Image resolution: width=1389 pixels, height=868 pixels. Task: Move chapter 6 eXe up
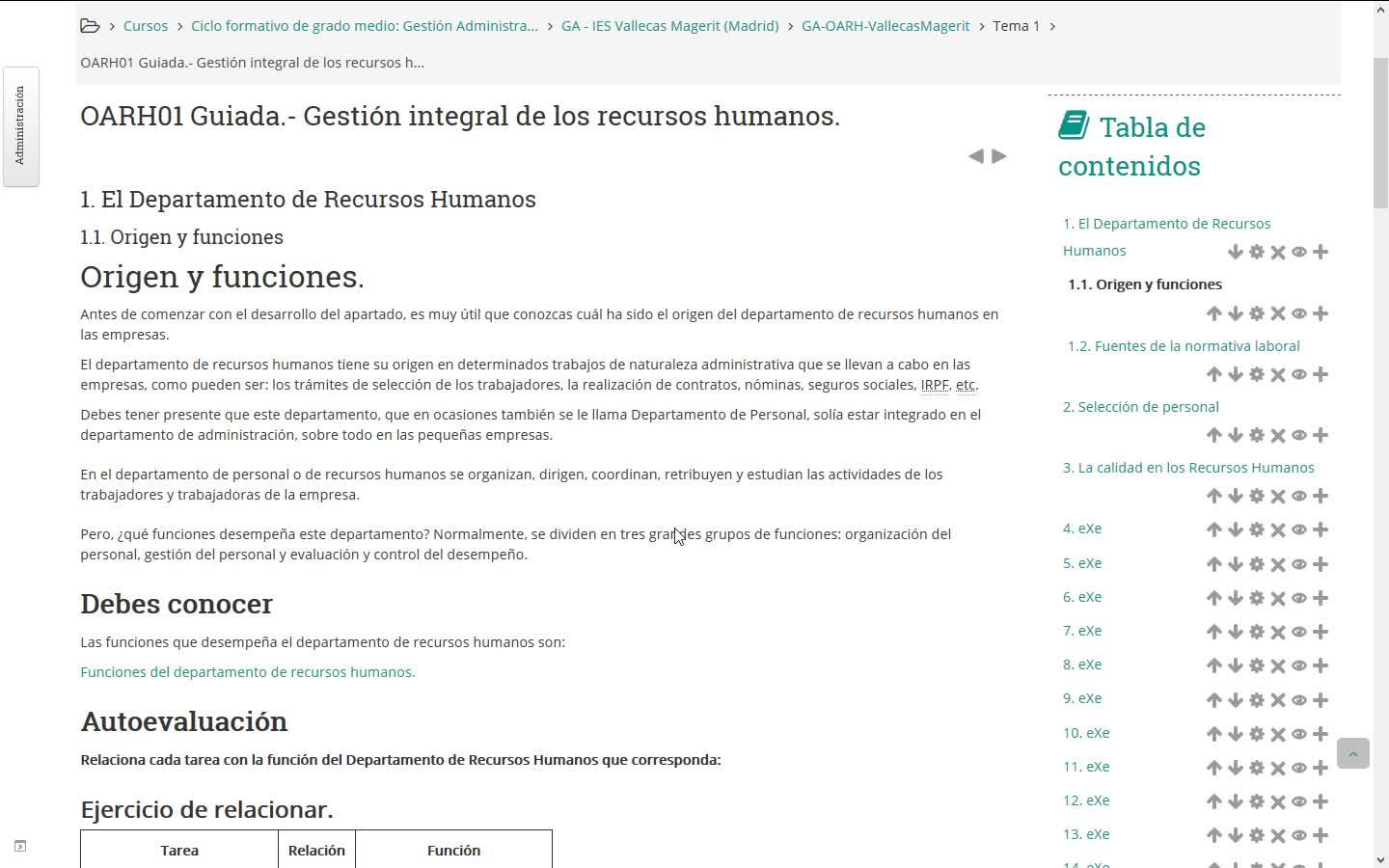[x=1214, y=598]
